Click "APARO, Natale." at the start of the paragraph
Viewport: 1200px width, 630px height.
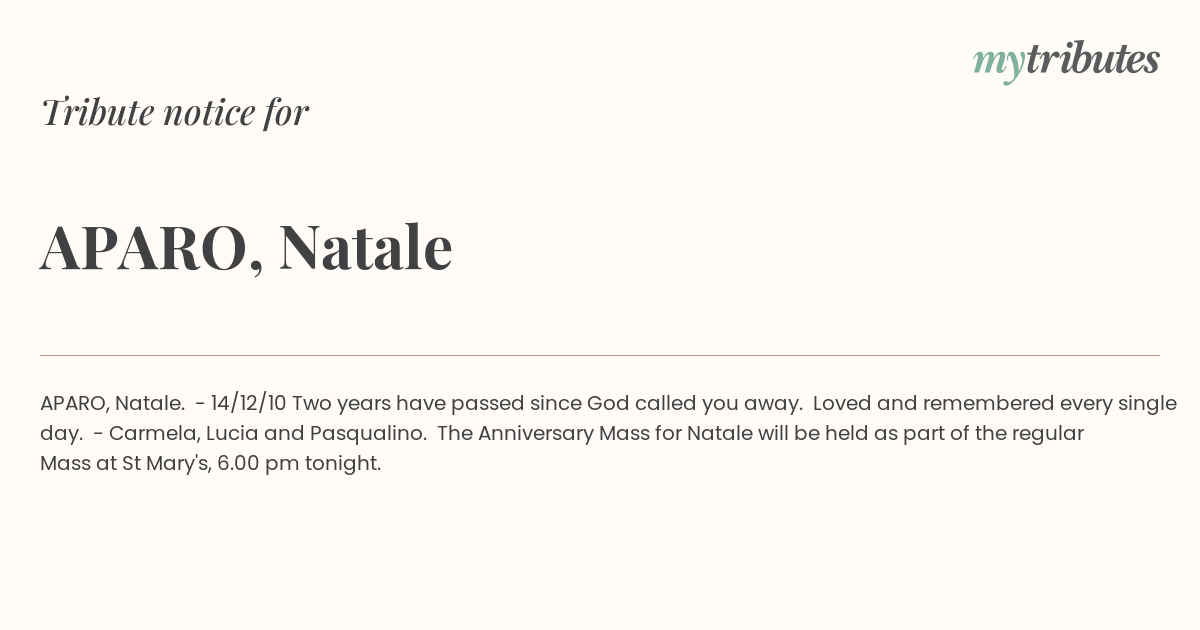coord(112,403)
